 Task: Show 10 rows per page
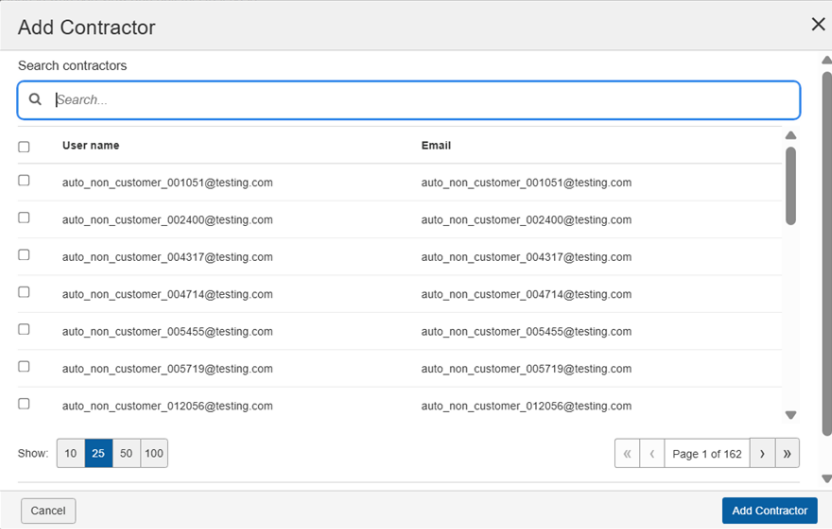point(70,454)
